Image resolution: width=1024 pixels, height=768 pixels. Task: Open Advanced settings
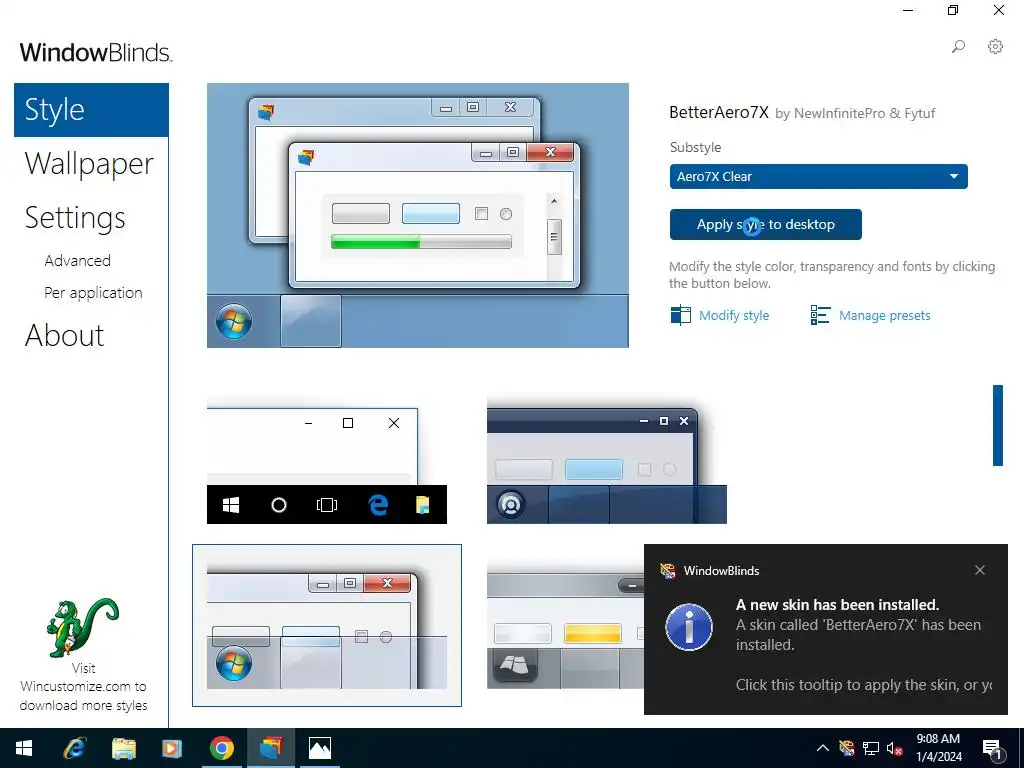[x=77, y=261]
